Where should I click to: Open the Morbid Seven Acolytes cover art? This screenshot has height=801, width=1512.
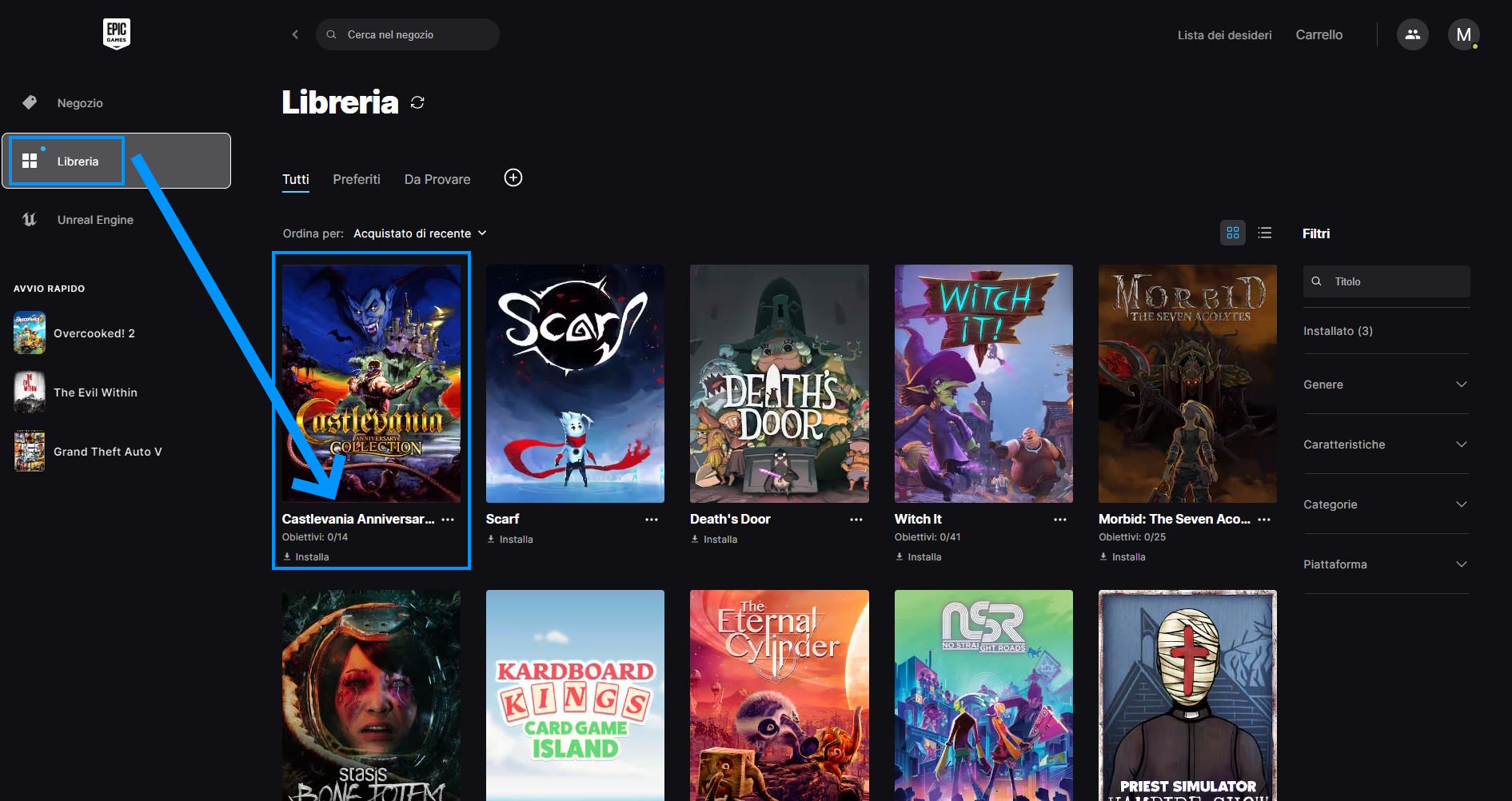(1187, 384)
